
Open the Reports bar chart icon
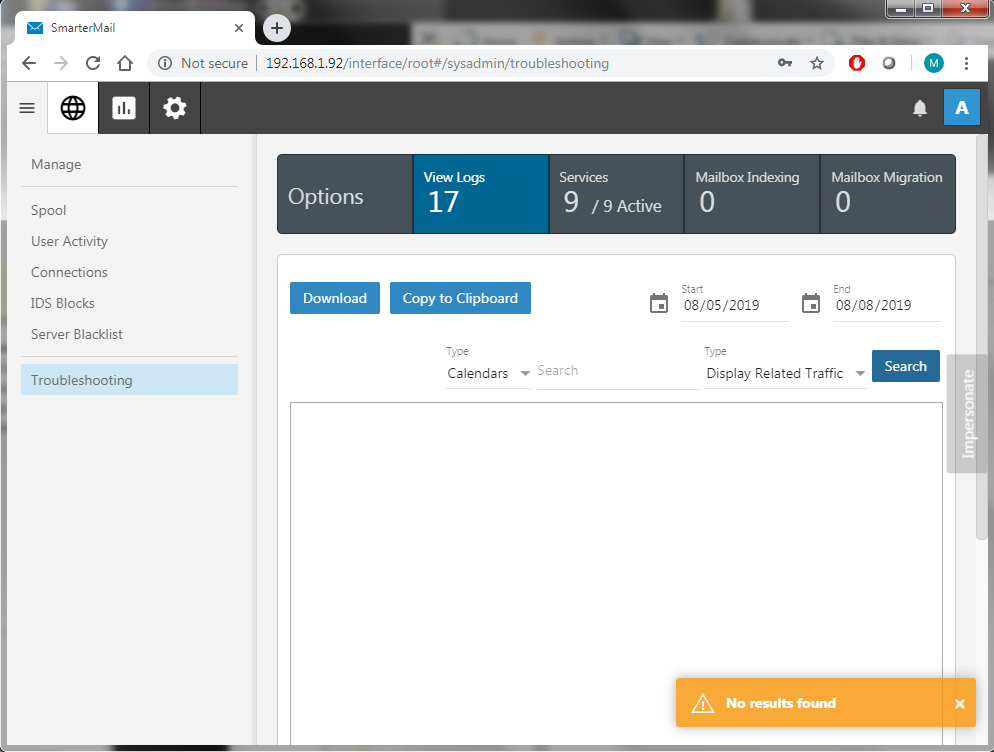click(x=124, y=108)
